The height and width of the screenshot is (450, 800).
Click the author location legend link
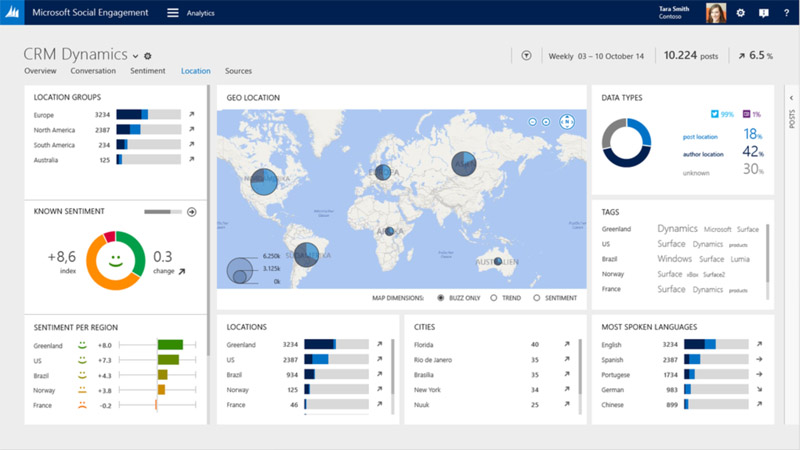[x=703, y=154]
